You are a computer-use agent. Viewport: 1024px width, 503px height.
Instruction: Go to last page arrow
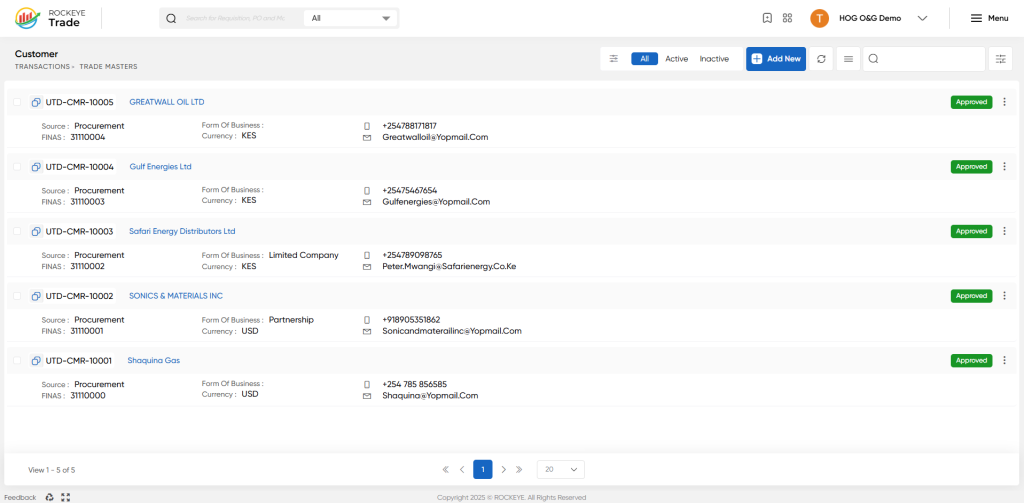coord(519,469)
